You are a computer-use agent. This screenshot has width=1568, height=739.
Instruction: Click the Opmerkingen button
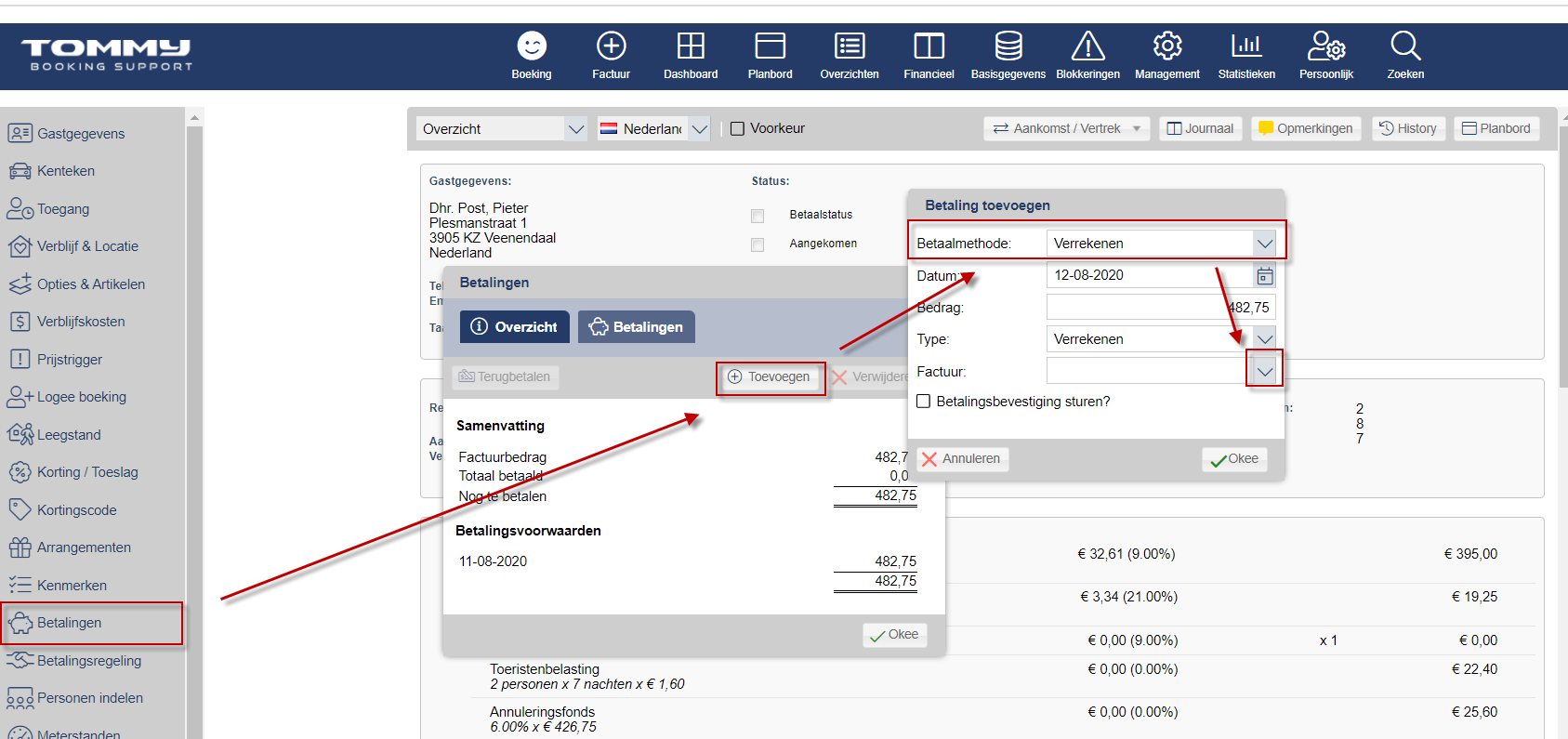coord(1306,128)
